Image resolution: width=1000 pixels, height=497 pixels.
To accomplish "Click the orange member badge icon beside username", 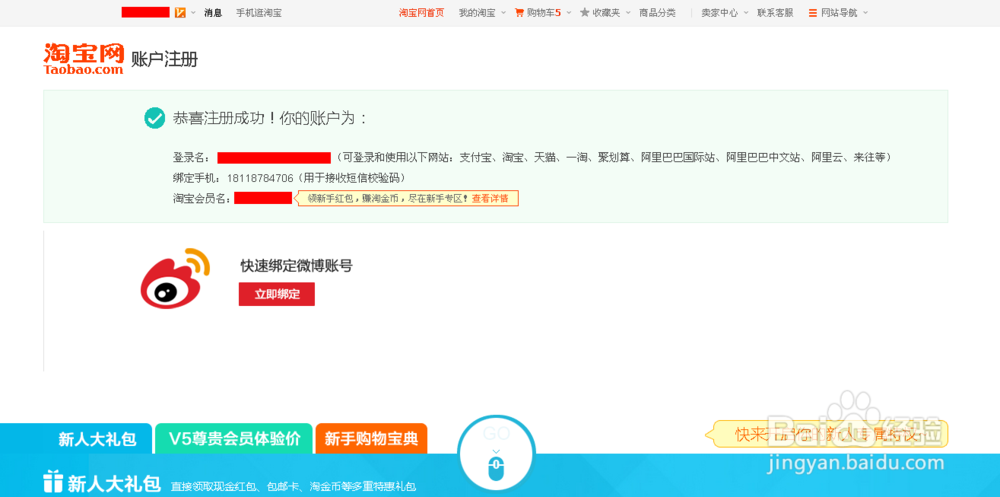I will [x=180, y=12].
